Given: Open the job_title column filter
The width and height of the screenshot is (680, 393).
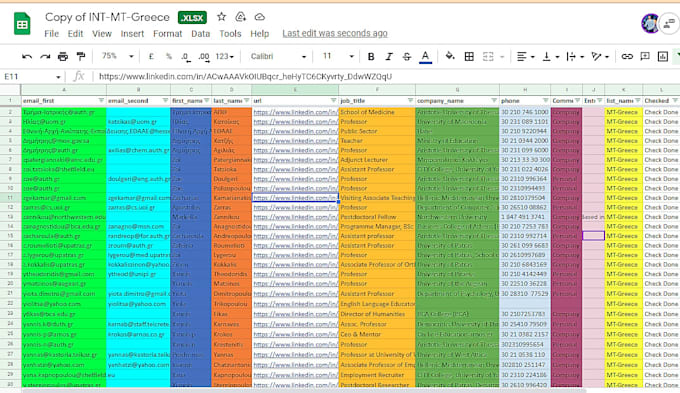Looking at the screenshot, I should point(410,101).
